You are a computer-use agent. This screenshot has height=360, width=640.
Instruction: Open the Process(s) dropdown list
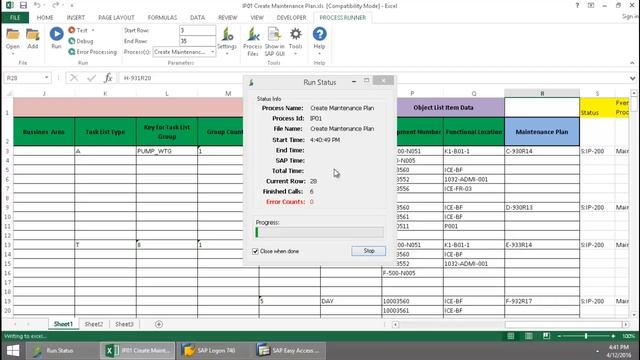pyautogui.click(x=212, y=52)
